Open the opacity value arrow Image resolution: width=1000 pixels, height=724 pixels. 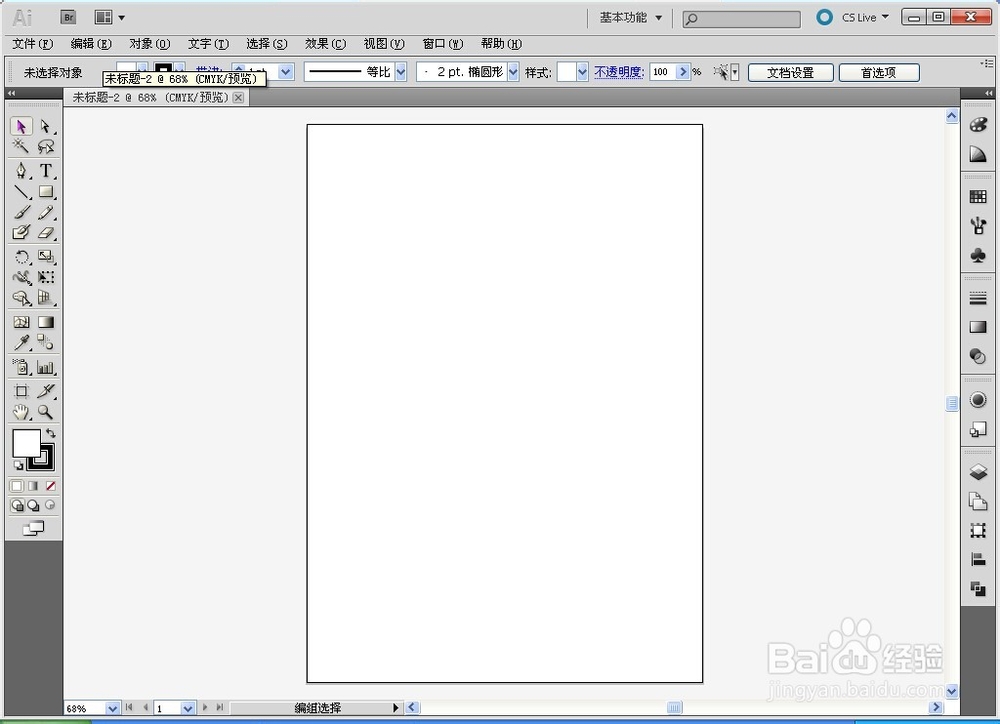pos(683,72)
